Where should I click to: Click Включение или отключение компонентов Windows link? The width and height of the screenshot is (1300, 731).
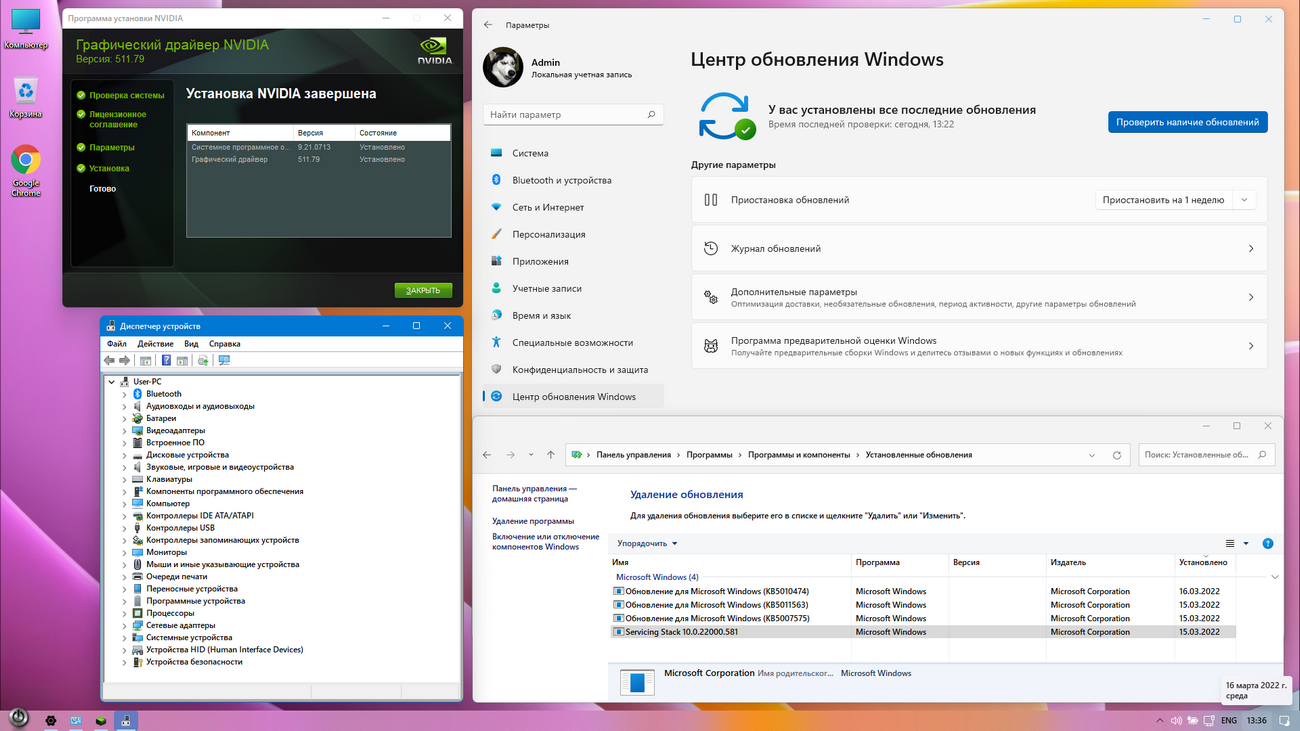click(545, 542)
